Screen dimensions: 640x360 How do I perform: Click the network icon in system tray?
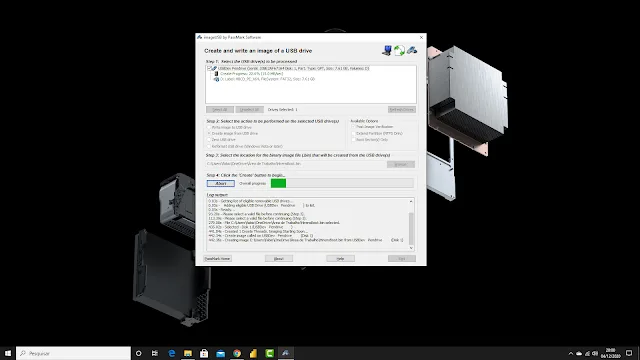587,353
